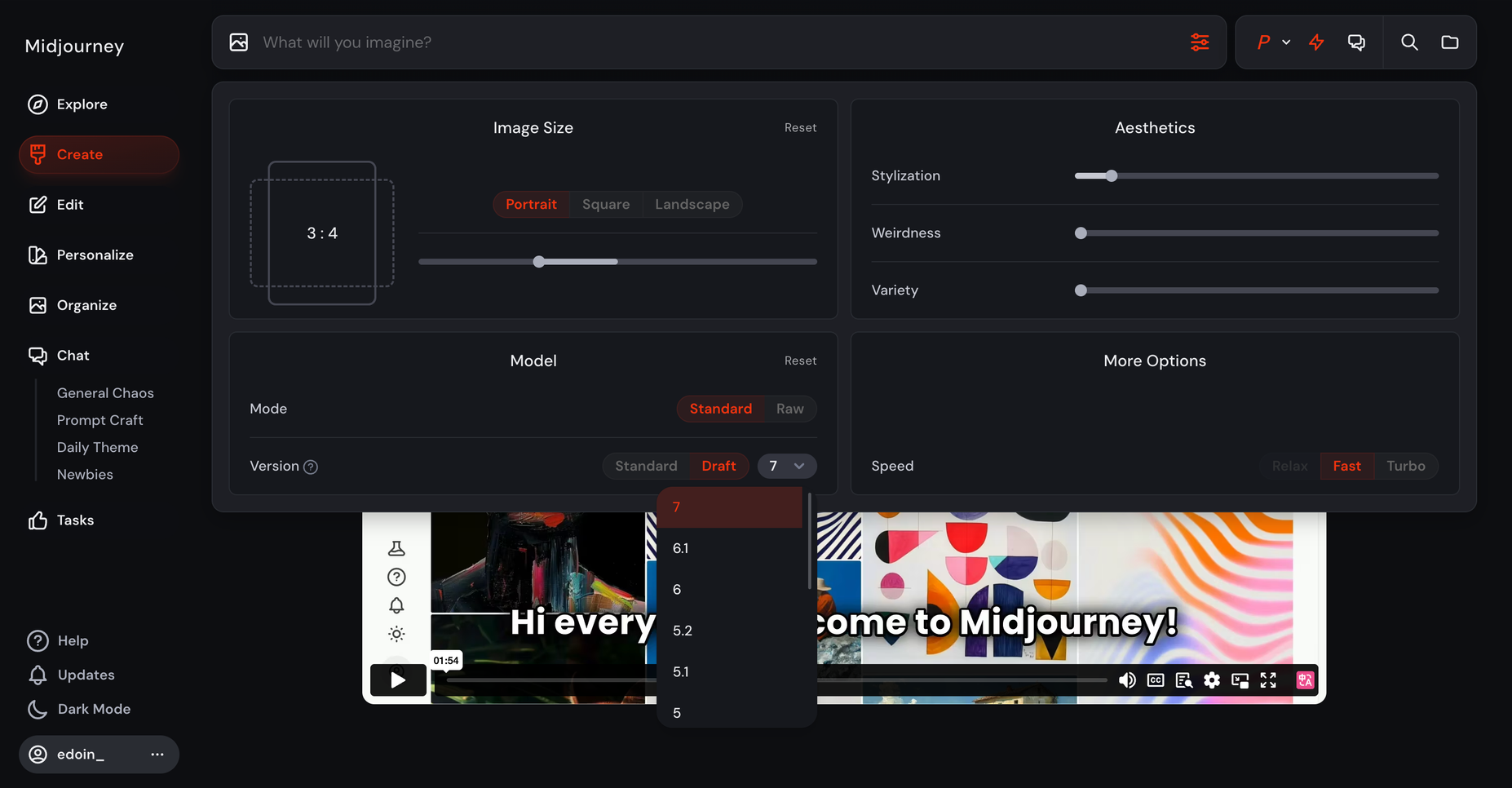This screenshot has width=1512, height=788.
Task: Open the account three-dots menu
Action: 157,755
